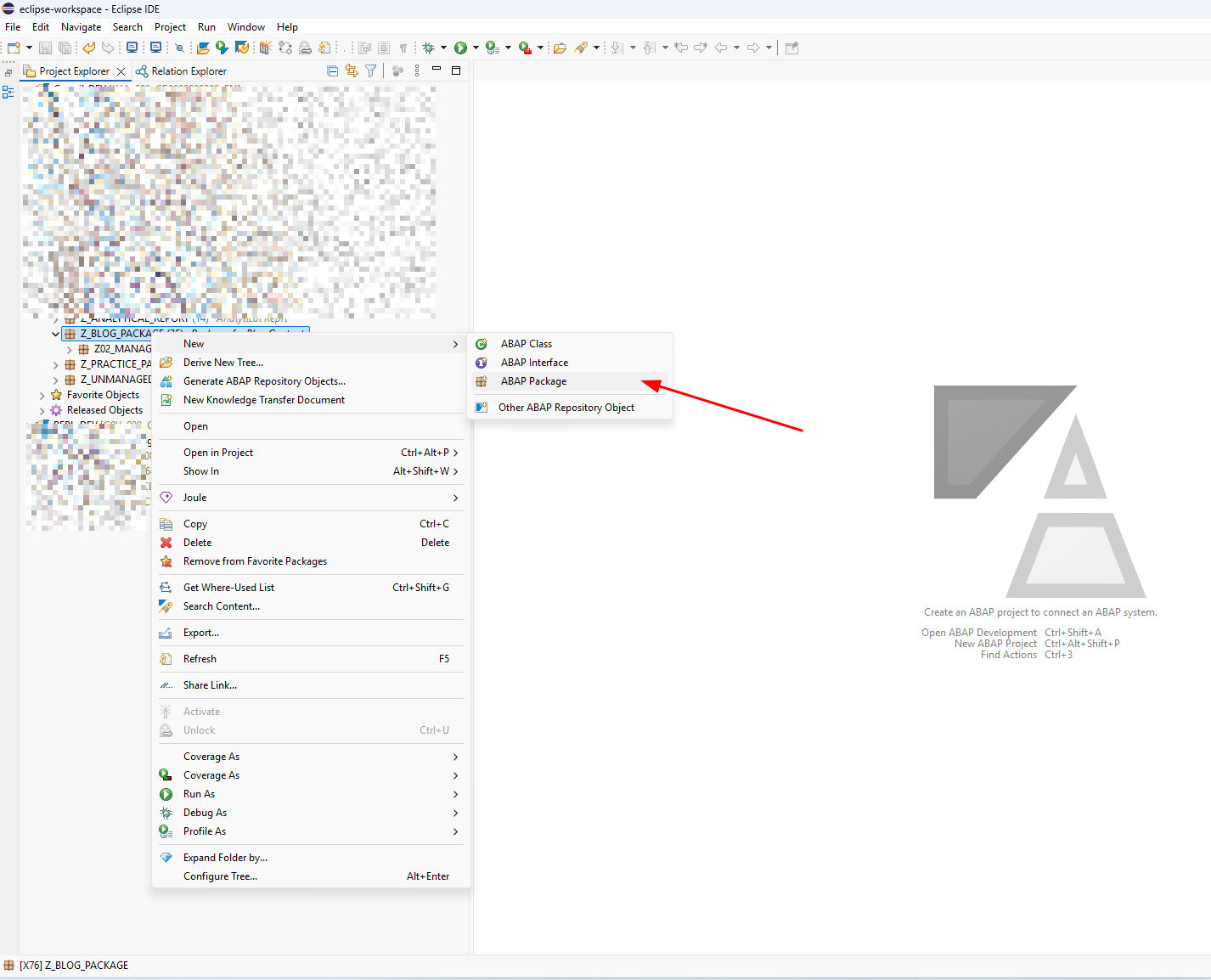This screenshot has width=1211, height=980.
Task: Open the Back history dropdown arrow
Action: pos(736,48)
